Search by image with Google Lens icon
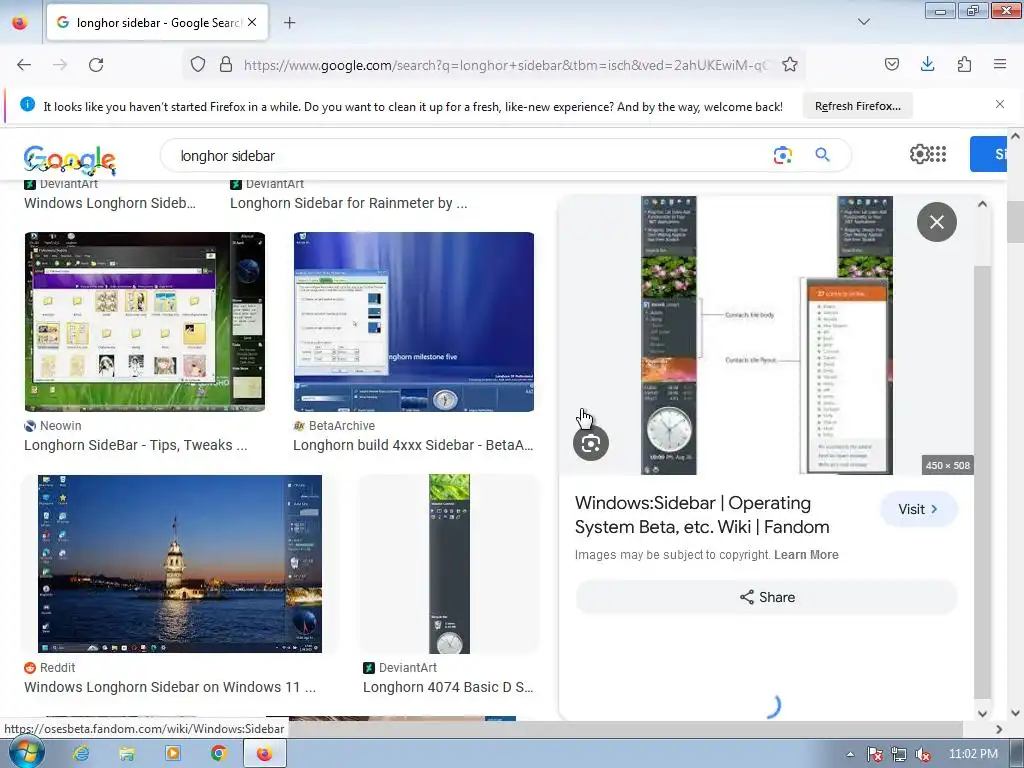The width and height of the screenshot is (1024, 768). tap(782, 155)
